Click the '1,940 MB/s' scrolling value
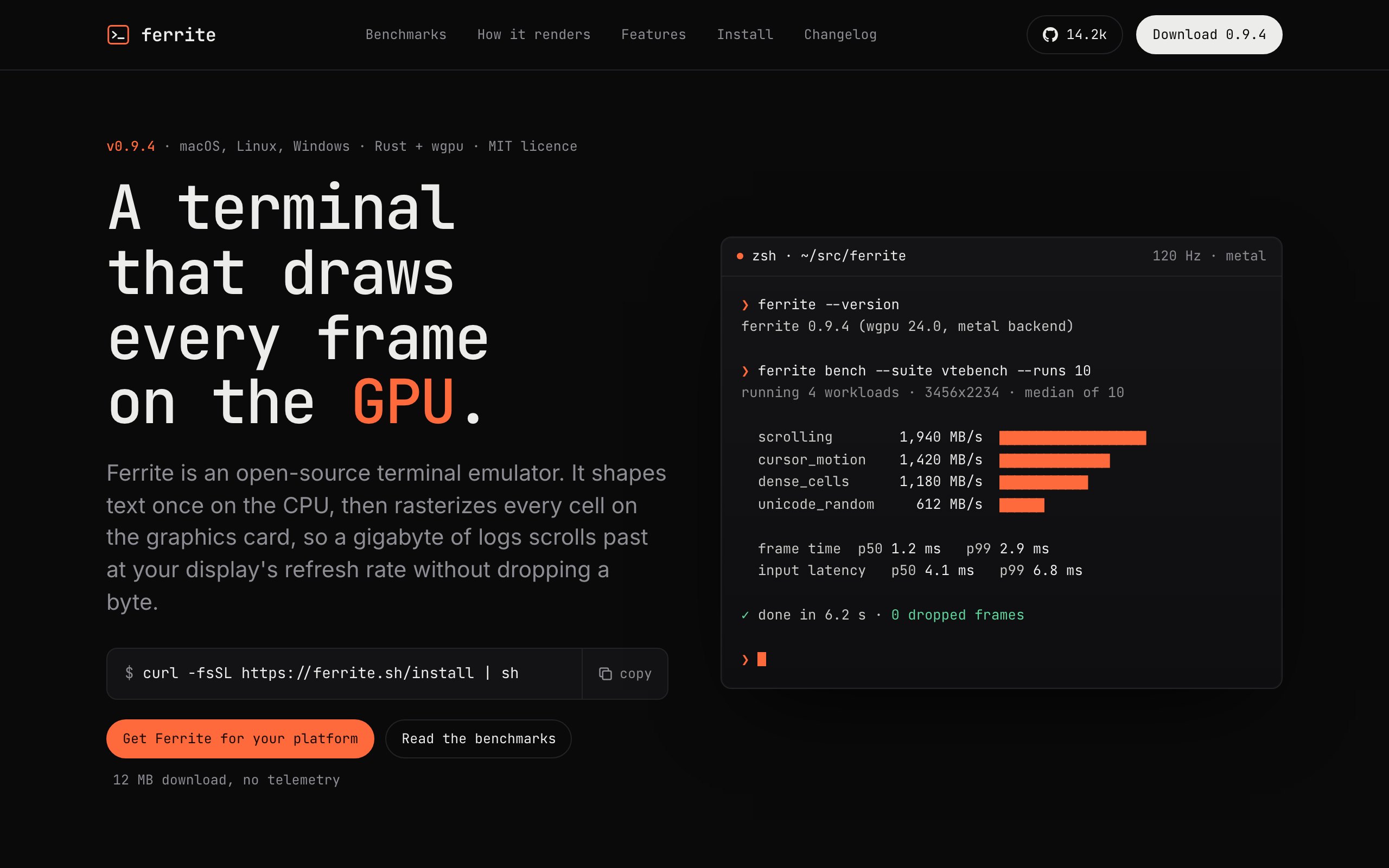The height and width of the screenshot is (868, 1389). point(941,437)
